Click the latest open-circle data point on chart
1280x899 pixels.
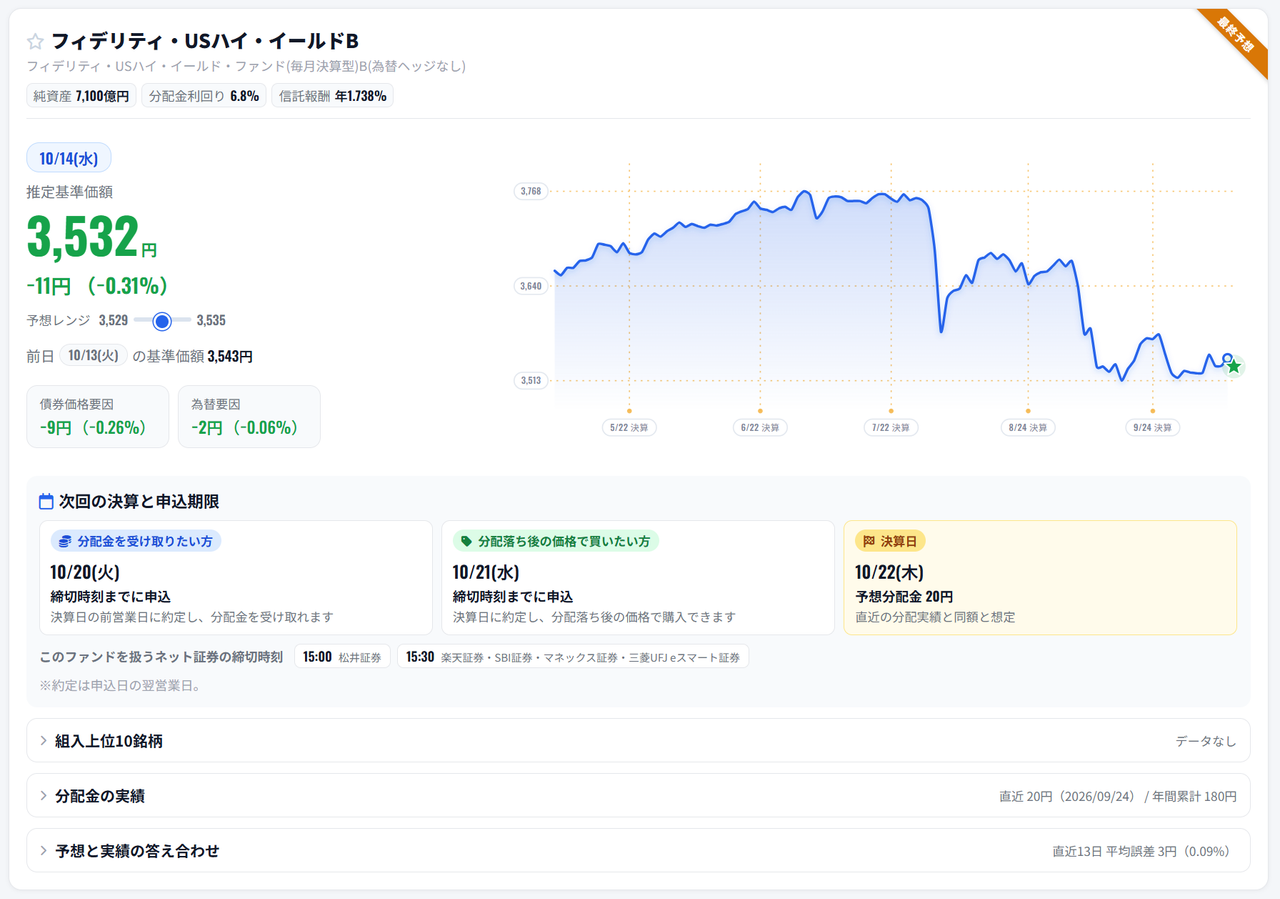click(1227, 358)
